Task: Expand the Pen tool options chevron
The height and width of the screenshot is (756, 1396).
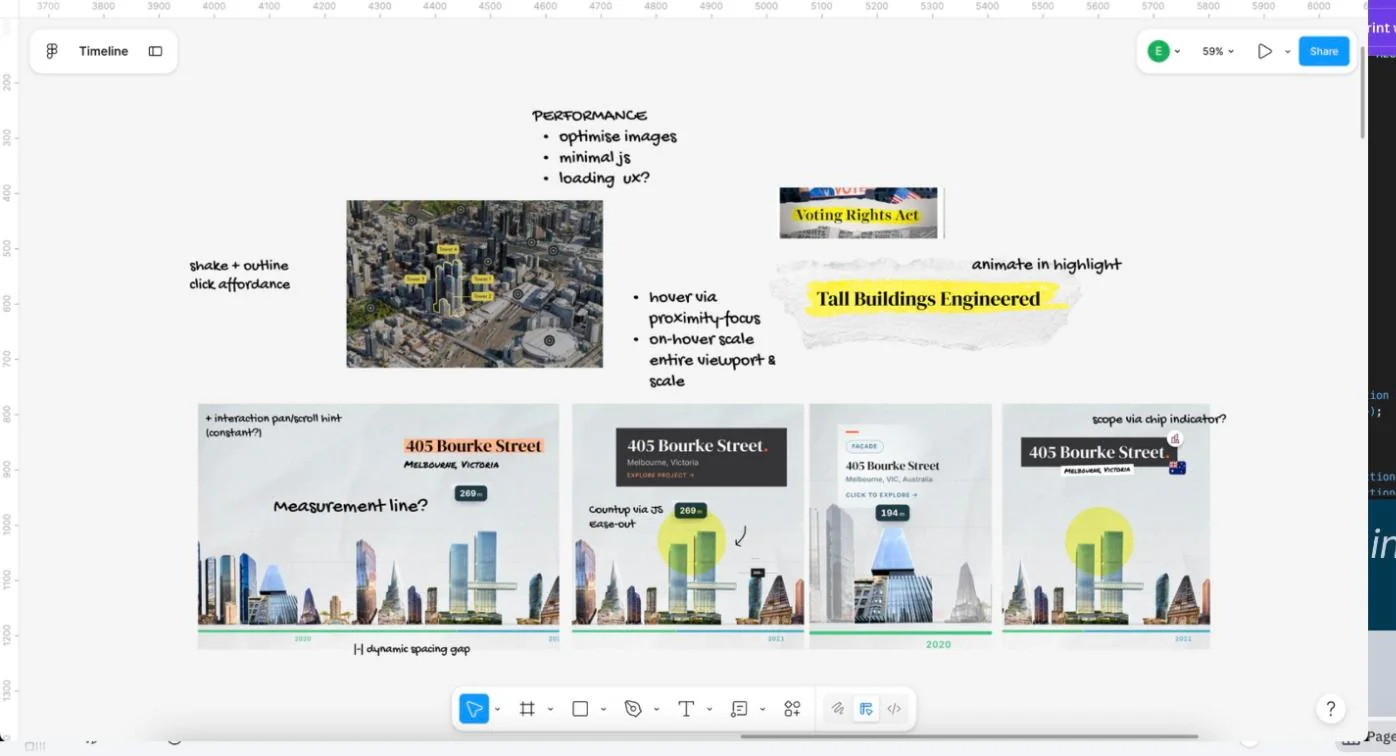Action: point(656,709)
